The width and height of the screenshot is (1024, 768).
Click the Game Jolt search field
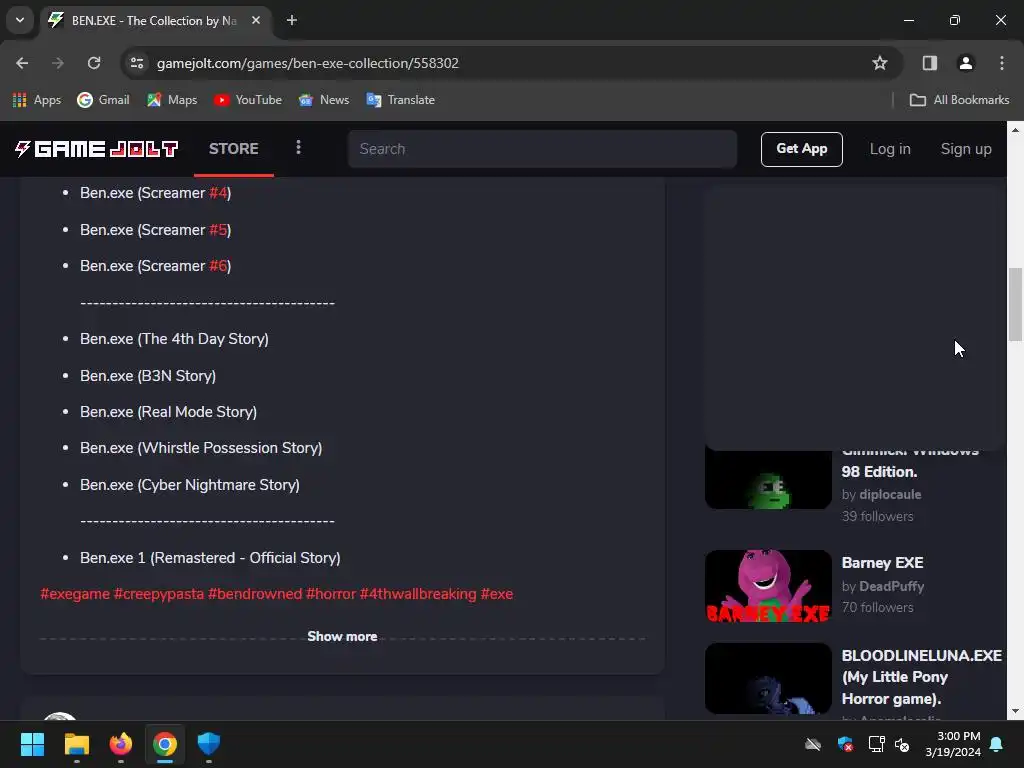[542, 149]
